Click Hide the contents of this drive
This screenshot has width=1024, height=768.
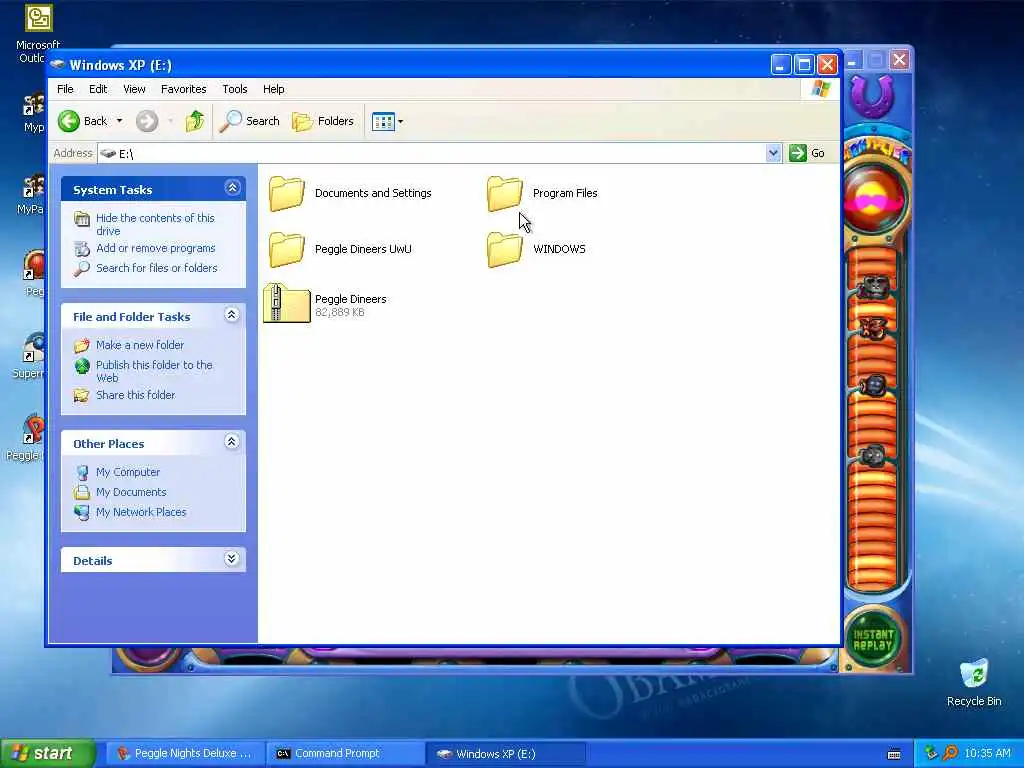[x=155, y=224]
